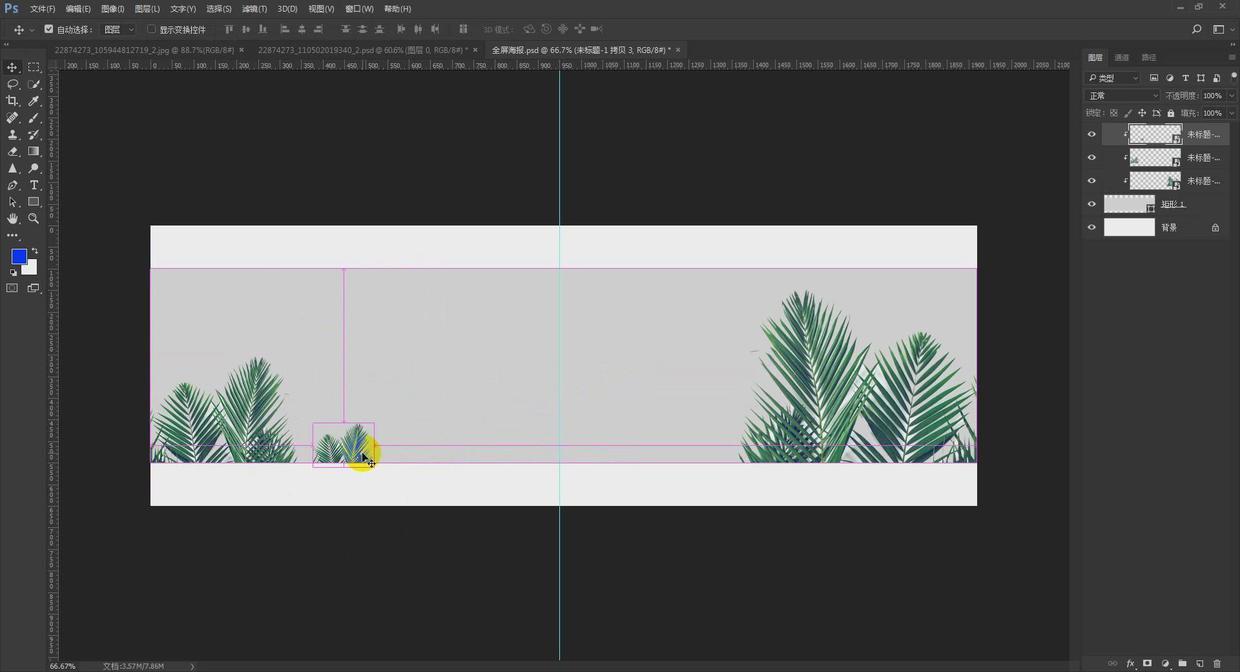Toggle visibility of 矩形 1 layer
The height and width of the screenshot is (672, 1240).
click(1091, 204)
